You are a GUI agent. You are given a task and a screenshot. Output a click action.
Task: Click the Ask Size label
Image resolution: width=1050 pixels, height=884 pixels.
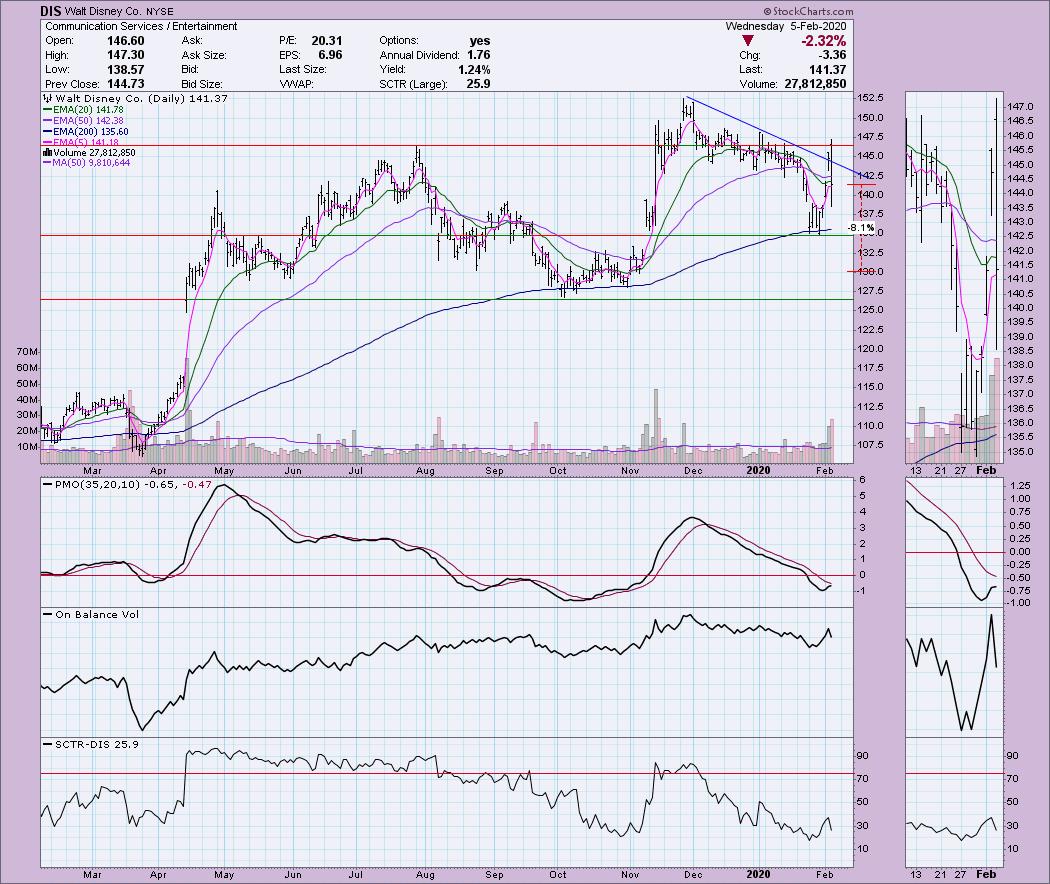[204, 55]
